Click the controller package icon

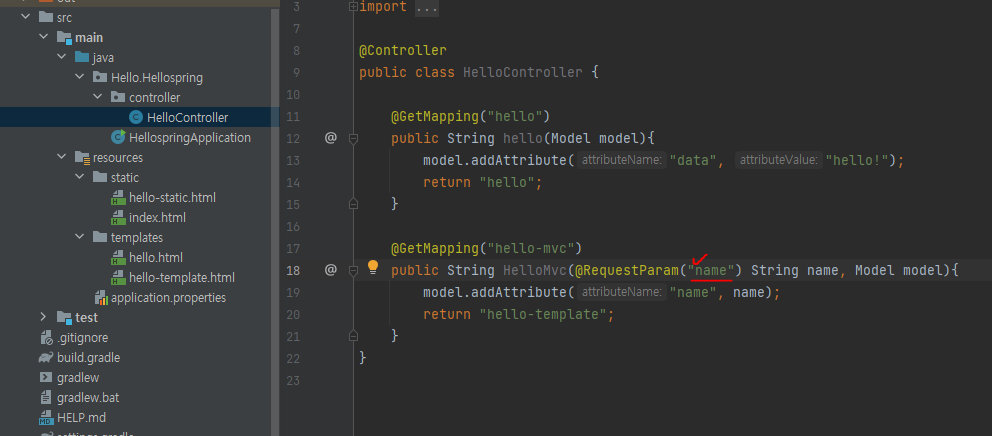(118, 97)
